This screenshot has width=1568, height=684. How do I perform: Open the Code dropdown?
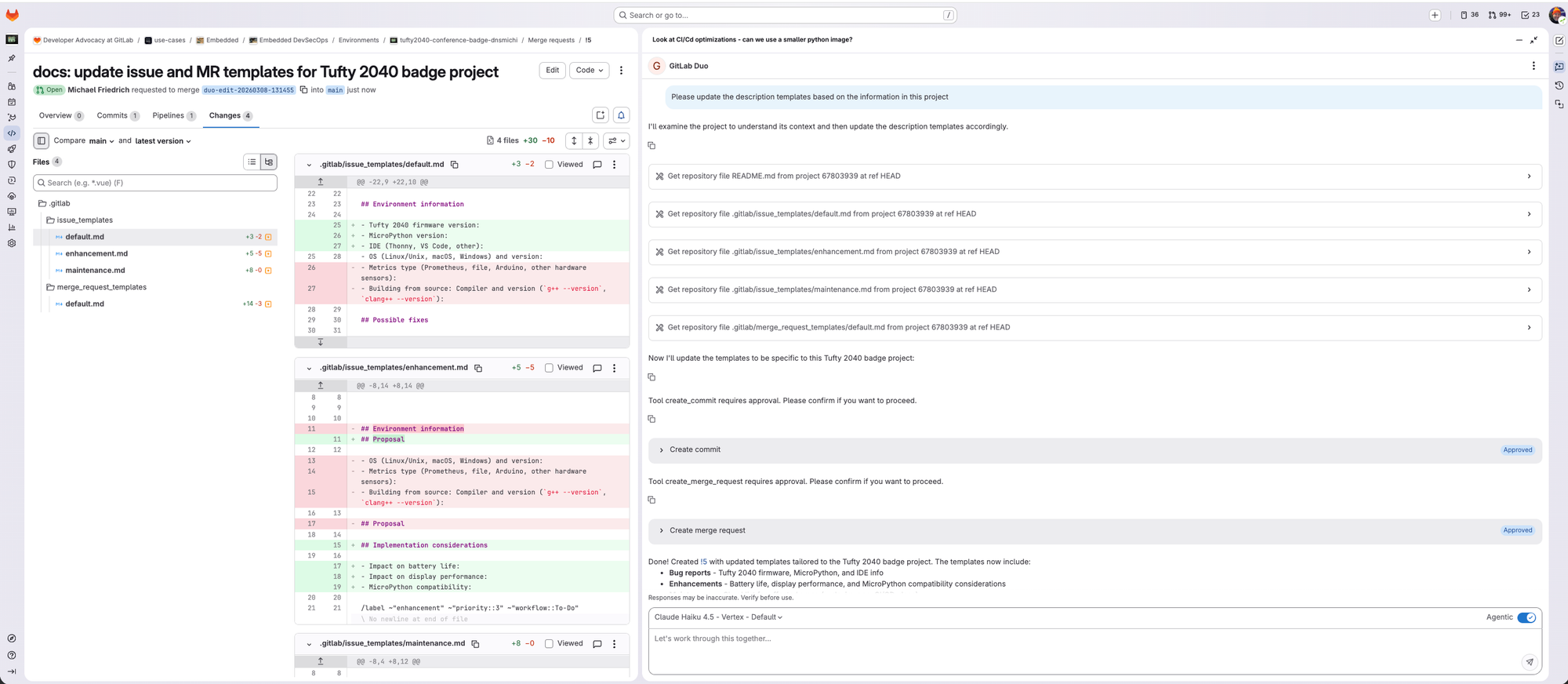point(590,71)
